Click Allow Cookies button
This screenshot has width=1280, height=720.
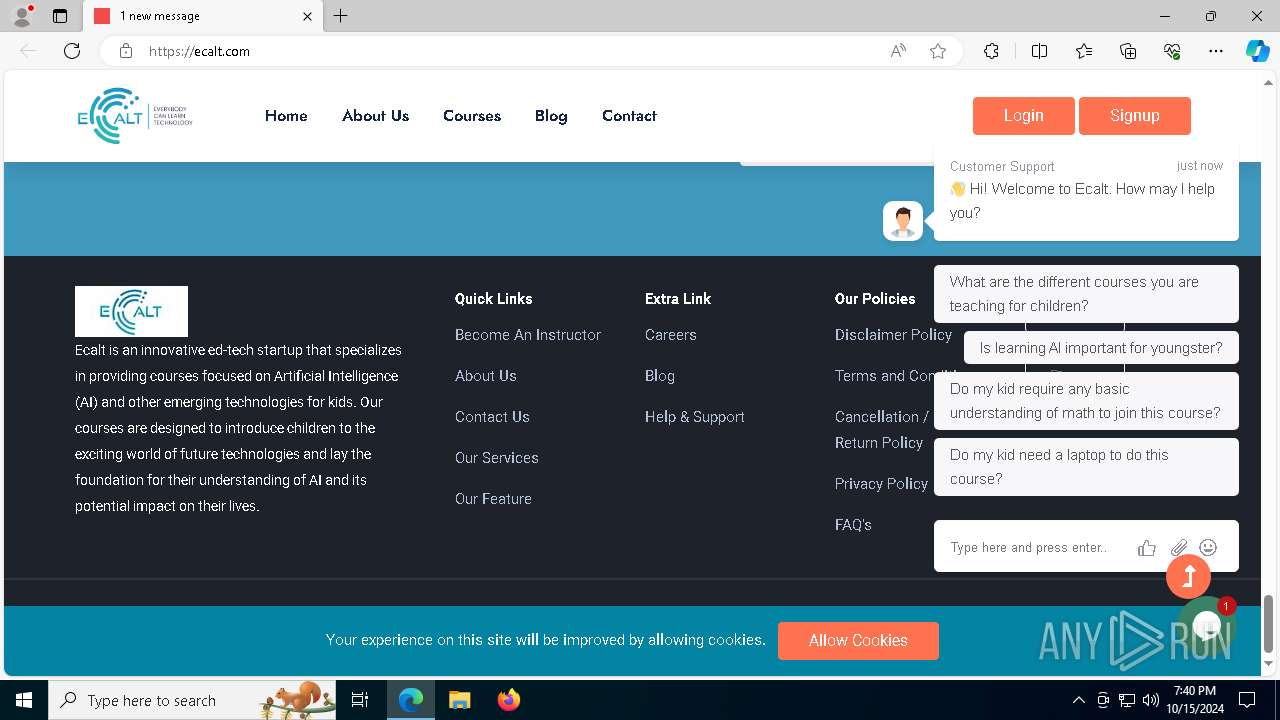tap(858, 641)
